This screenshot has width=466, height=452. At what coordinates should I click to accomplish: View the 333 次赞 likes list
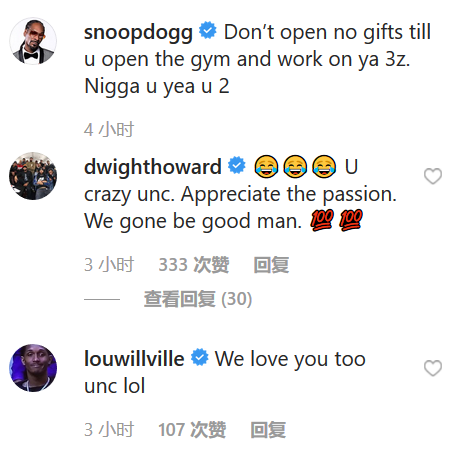coord(194,265)
